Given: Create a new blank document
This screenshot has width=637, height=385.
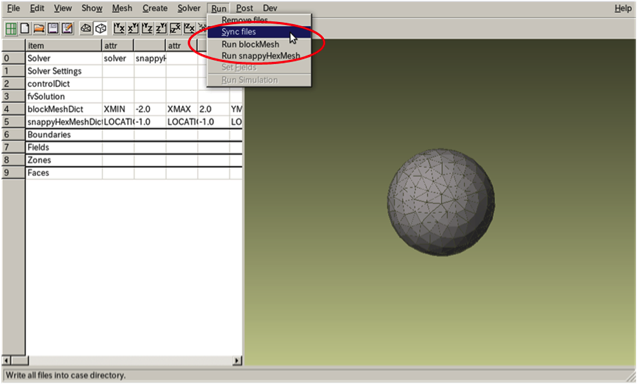Looking at the screenshot, I should (25, 28).
